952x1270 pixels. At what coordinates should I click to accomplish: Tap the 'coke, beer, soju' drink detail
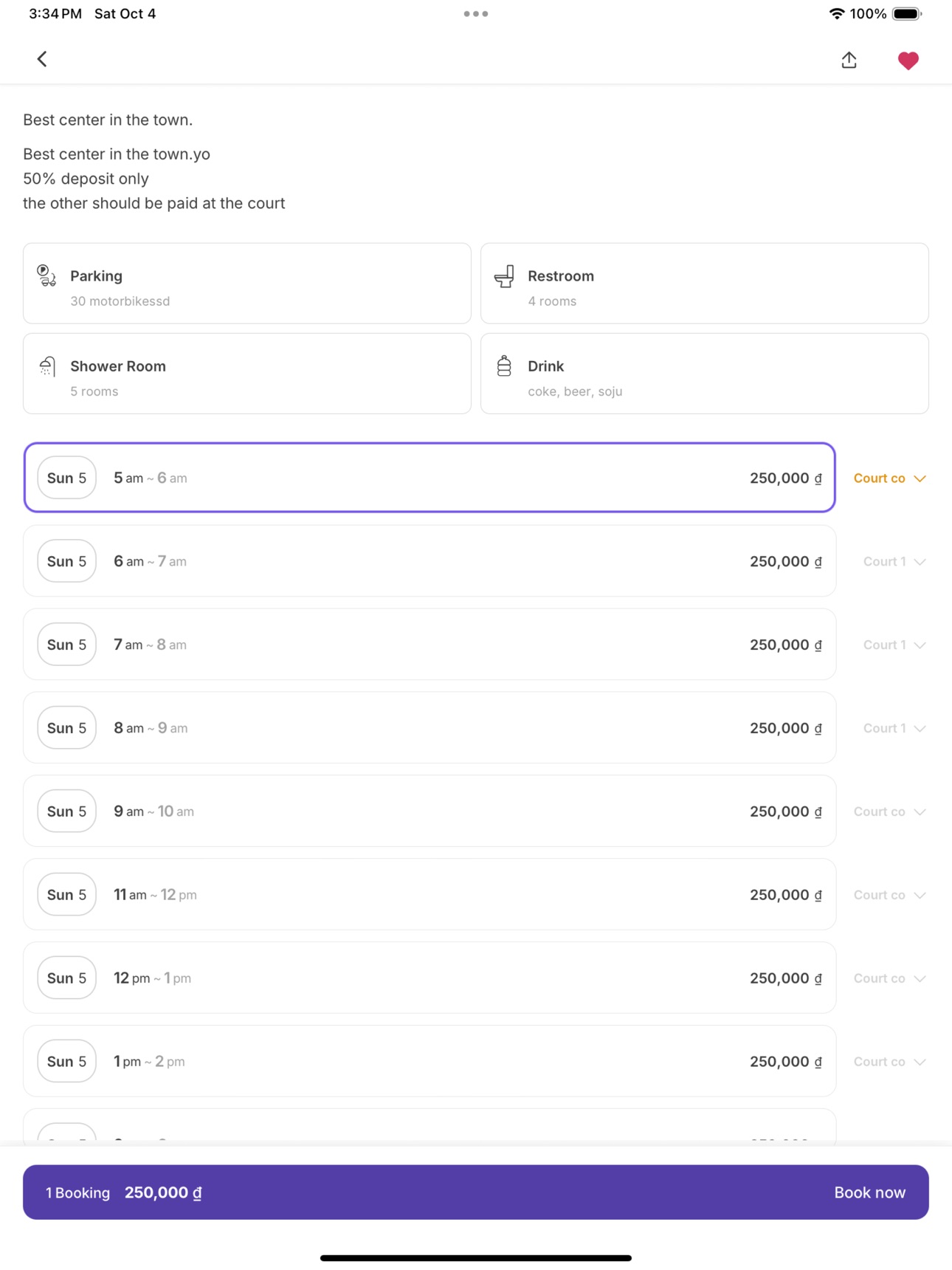575,391
